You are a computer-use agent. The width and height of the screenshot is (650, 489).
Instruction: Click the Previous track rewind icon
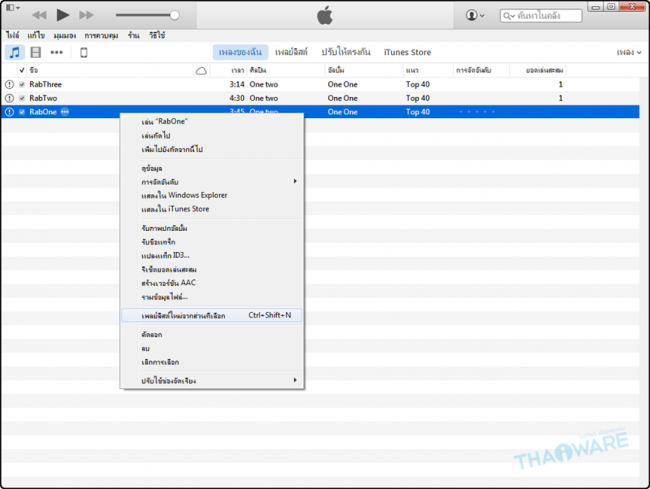(x=39, y=15)
